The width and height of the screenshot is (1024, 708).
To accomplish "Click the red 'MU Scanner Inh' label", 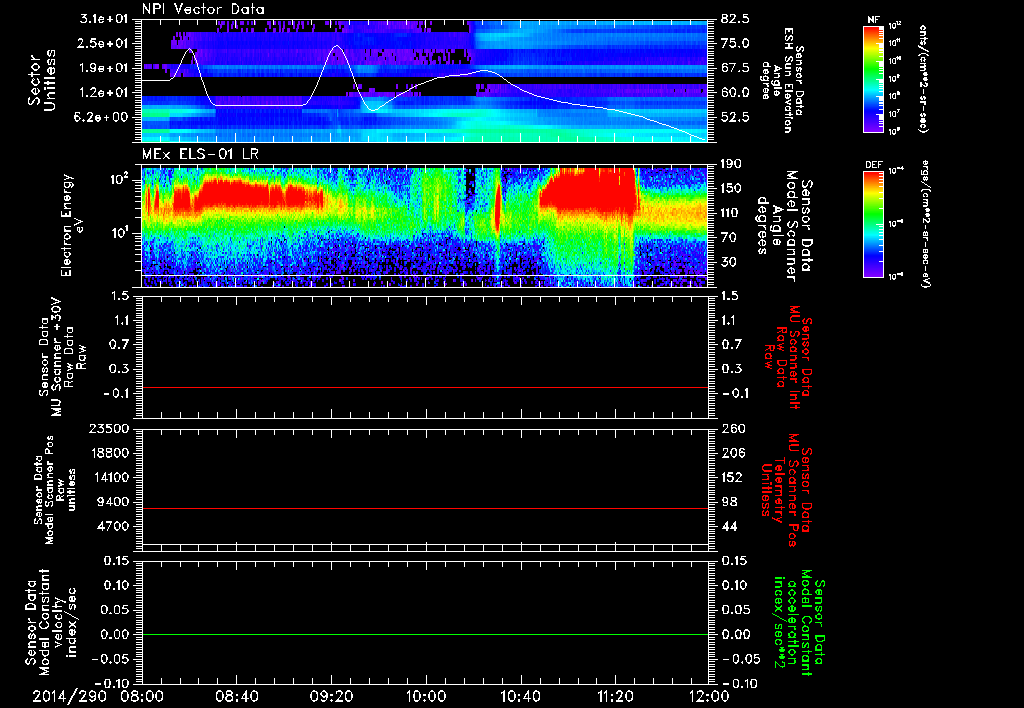I will (x=786, y=357).
